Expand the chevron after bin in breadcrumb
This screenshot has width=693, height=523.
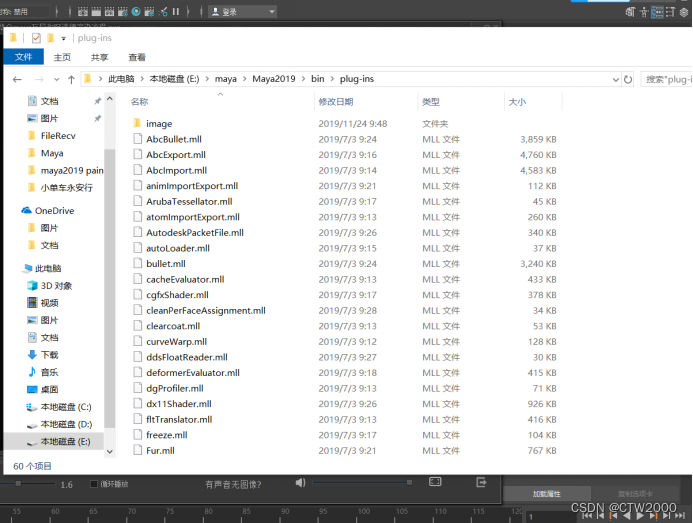332,79
